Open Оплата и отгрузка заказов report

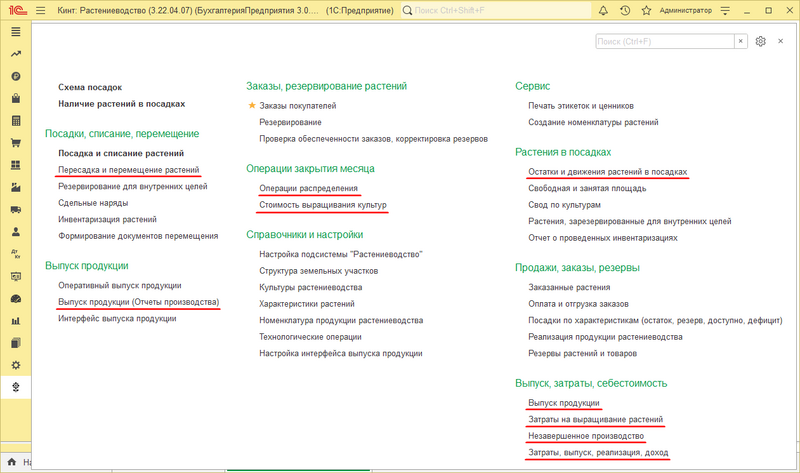578,304
